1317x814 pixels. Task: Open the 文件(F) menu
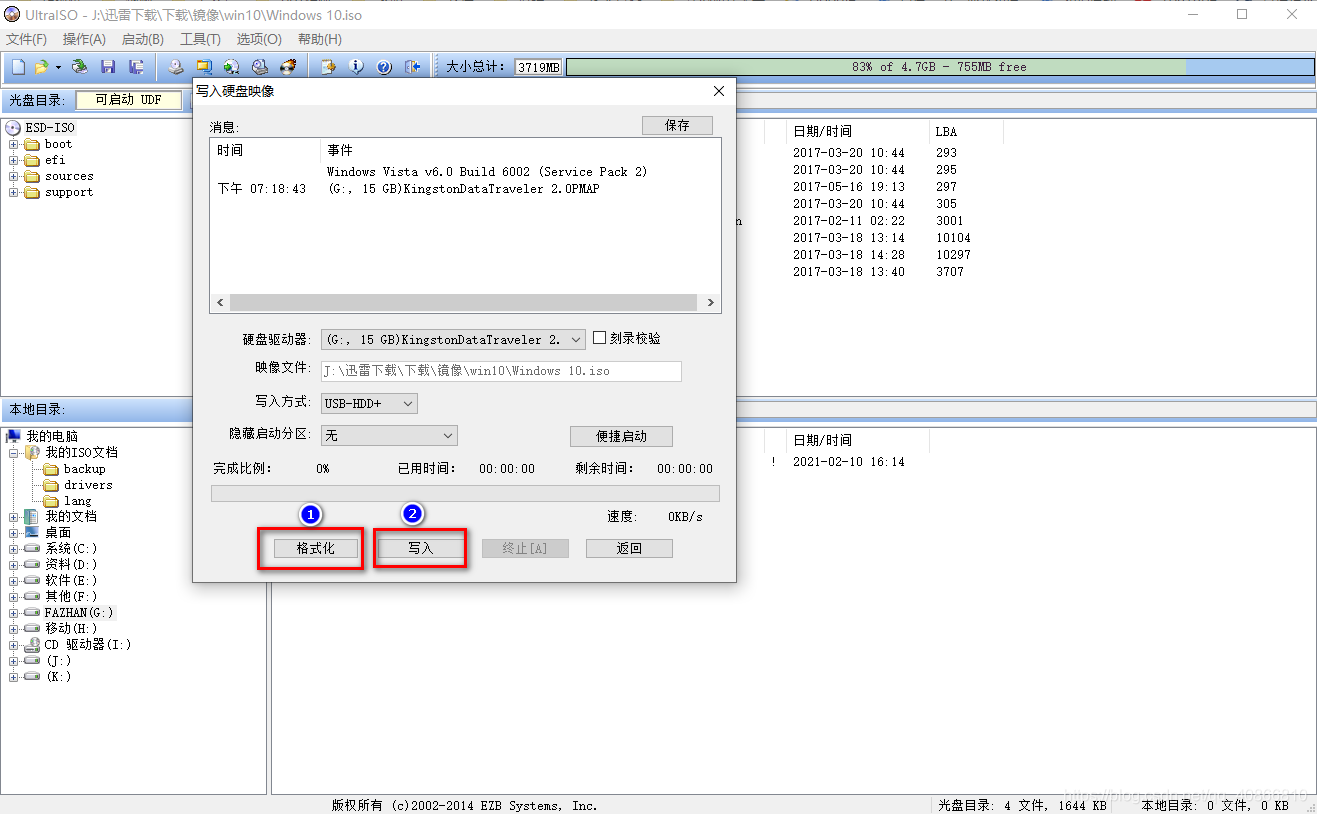27,39
